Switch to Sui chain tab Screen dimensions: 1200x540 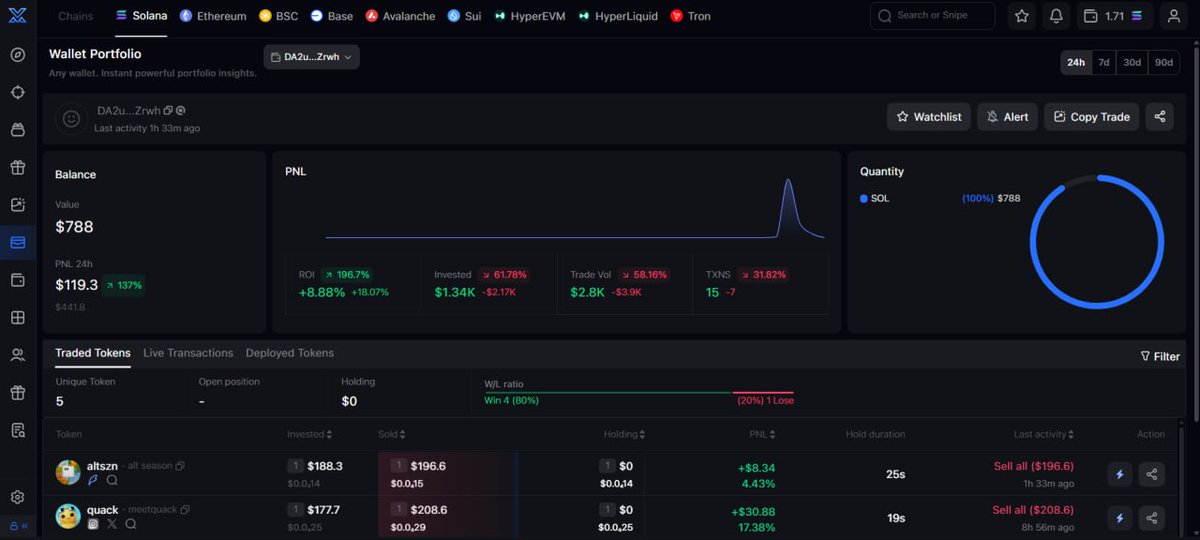(x=464, y=16)
